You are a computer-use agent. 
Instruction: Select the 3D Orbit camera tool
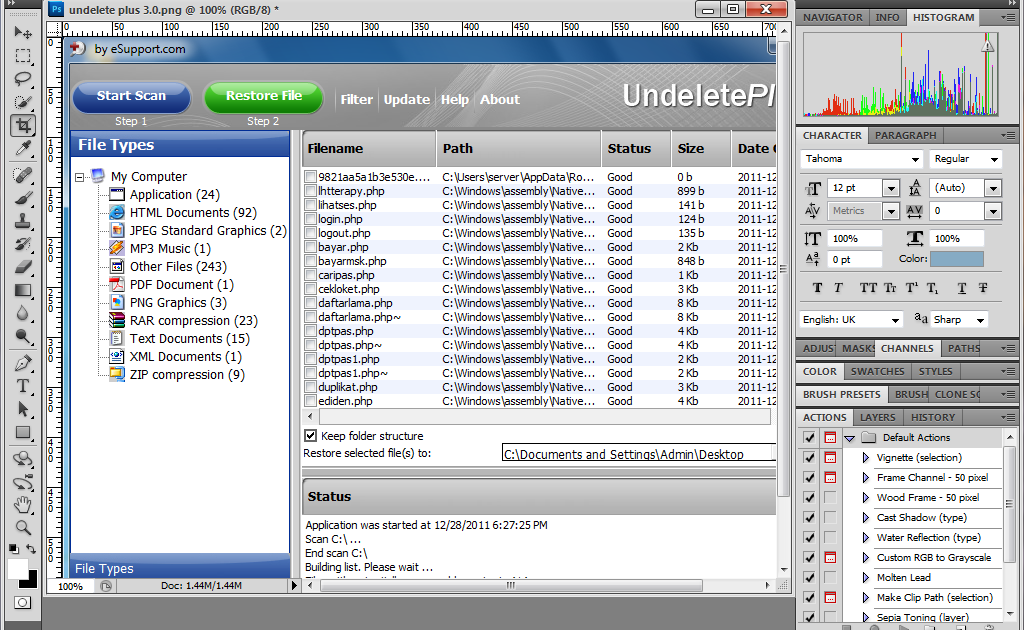(x=23, y=482)
